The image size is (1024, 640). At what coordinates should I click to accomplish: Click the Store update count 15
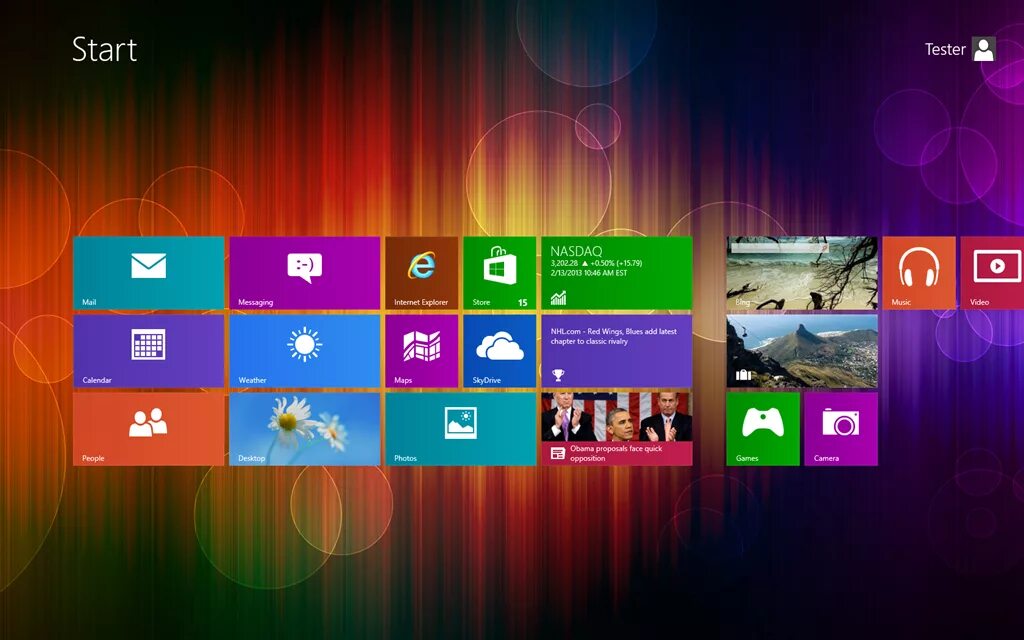pyautogui.click(x=522, y=302)
